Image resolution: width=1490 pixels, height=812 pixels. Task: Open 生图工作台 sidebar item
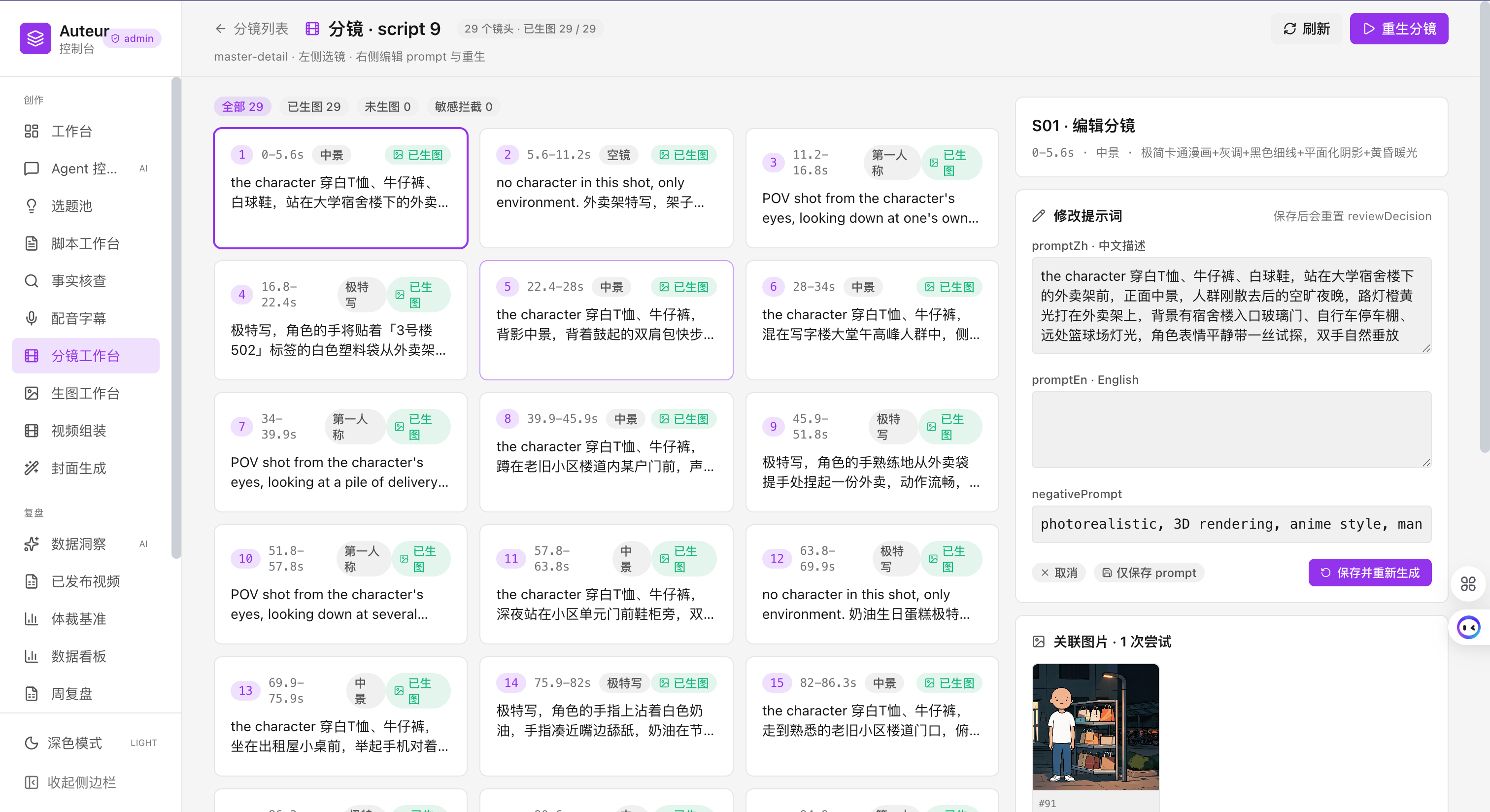coord(86,393)
